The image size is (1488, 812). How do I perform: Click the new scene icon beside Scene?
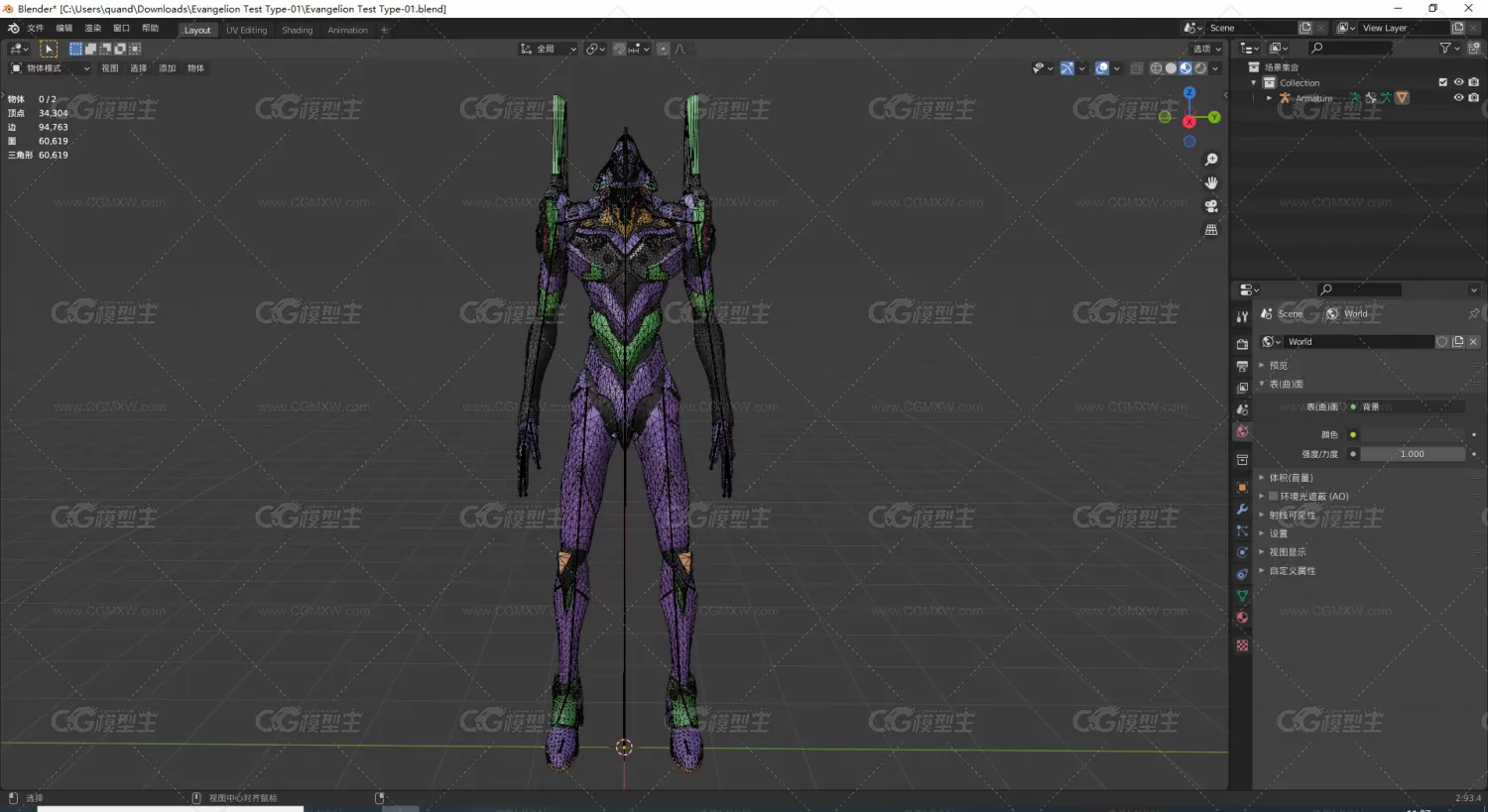[1305, 28]
